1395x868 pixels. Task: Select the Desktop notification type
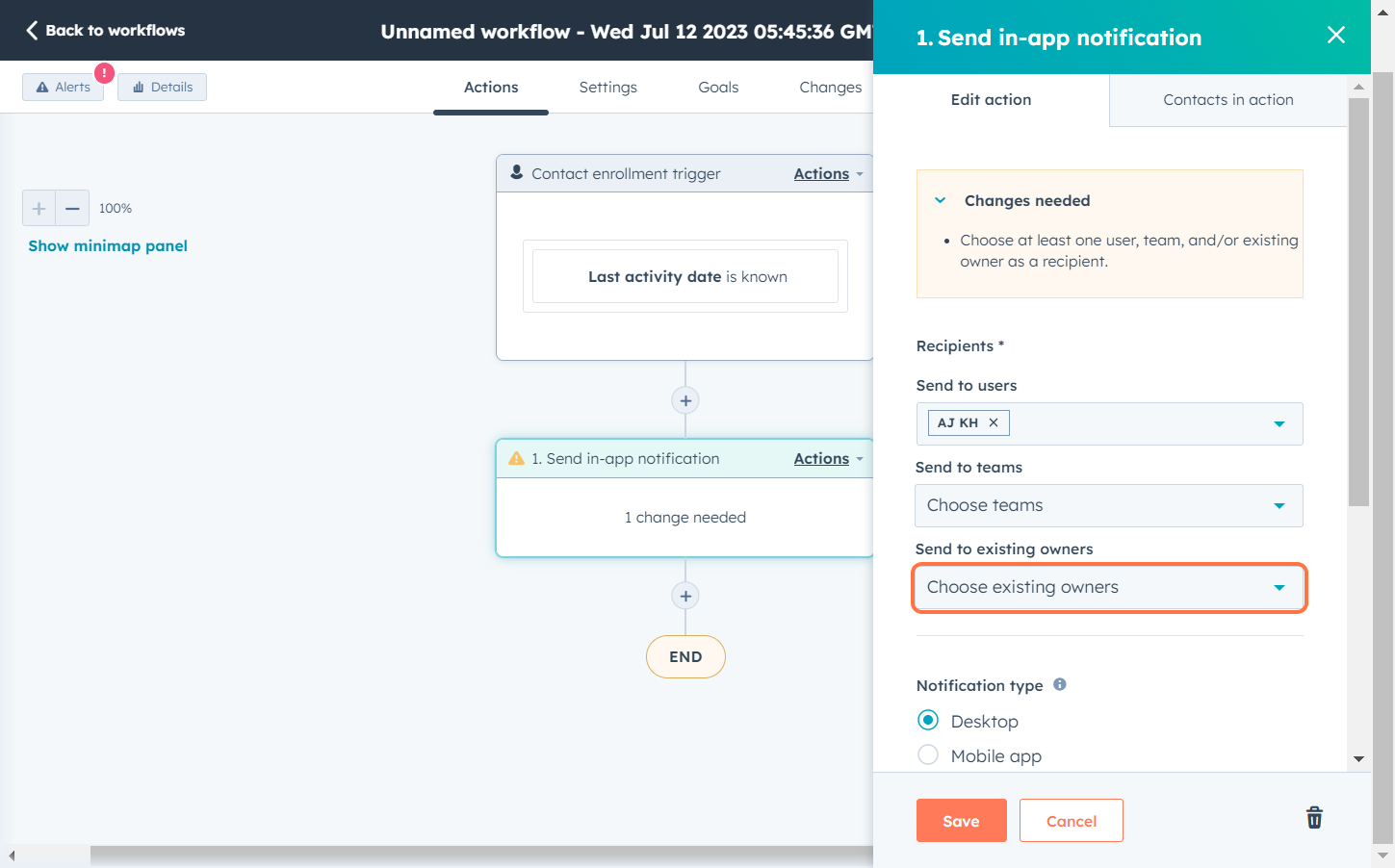pos(927,720)
